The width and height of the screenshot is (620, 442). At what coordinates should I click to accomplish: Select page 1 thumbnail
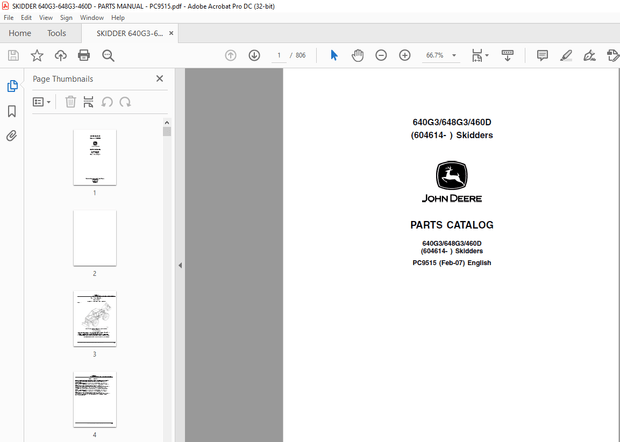[95, 157]
